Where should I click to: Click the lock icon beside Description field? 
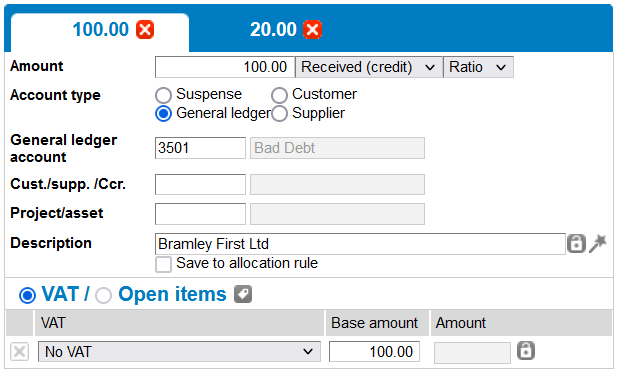click(x=576, y=243)
